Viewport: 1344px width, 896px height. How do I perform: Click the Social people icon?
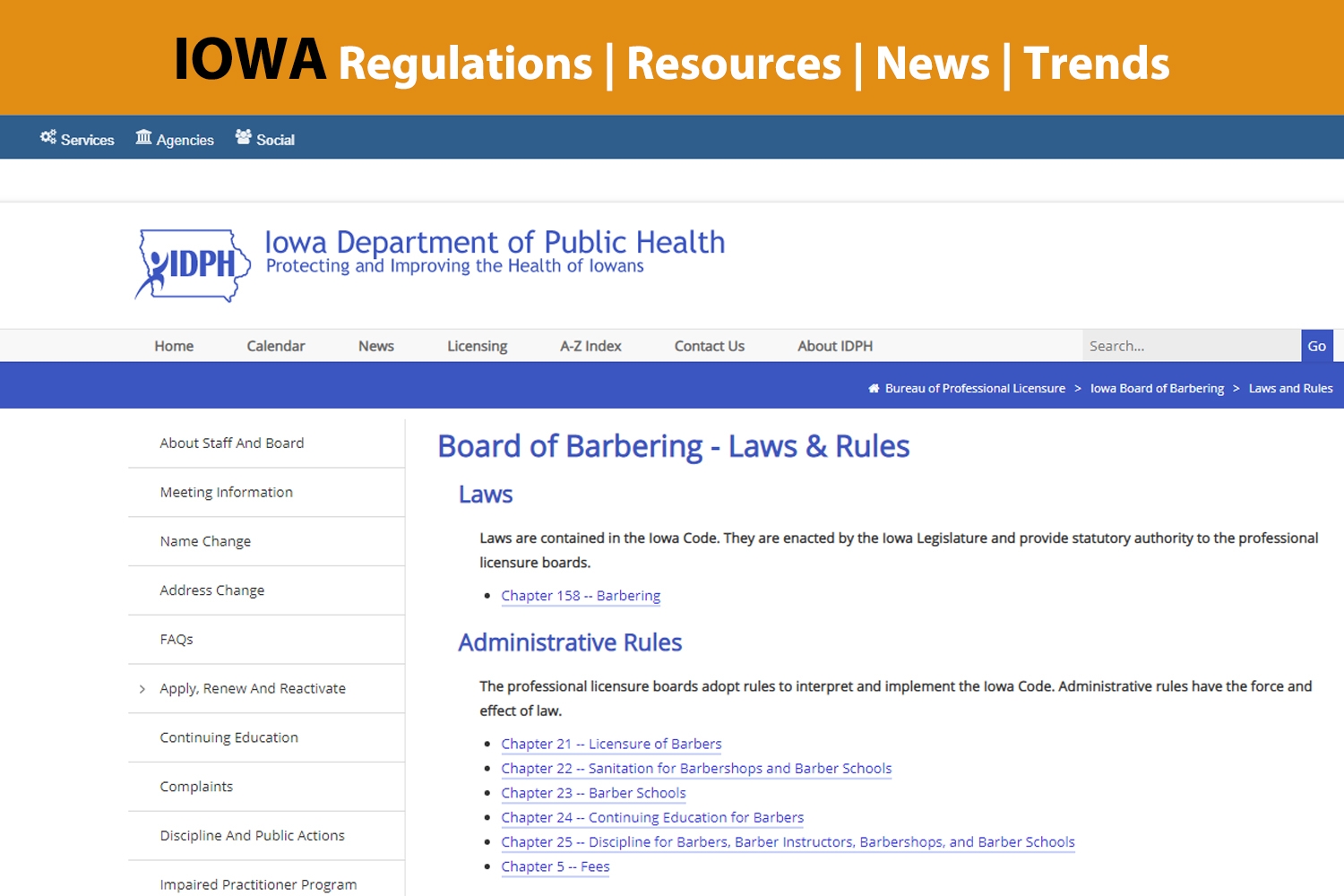click(x=243, y=137)
